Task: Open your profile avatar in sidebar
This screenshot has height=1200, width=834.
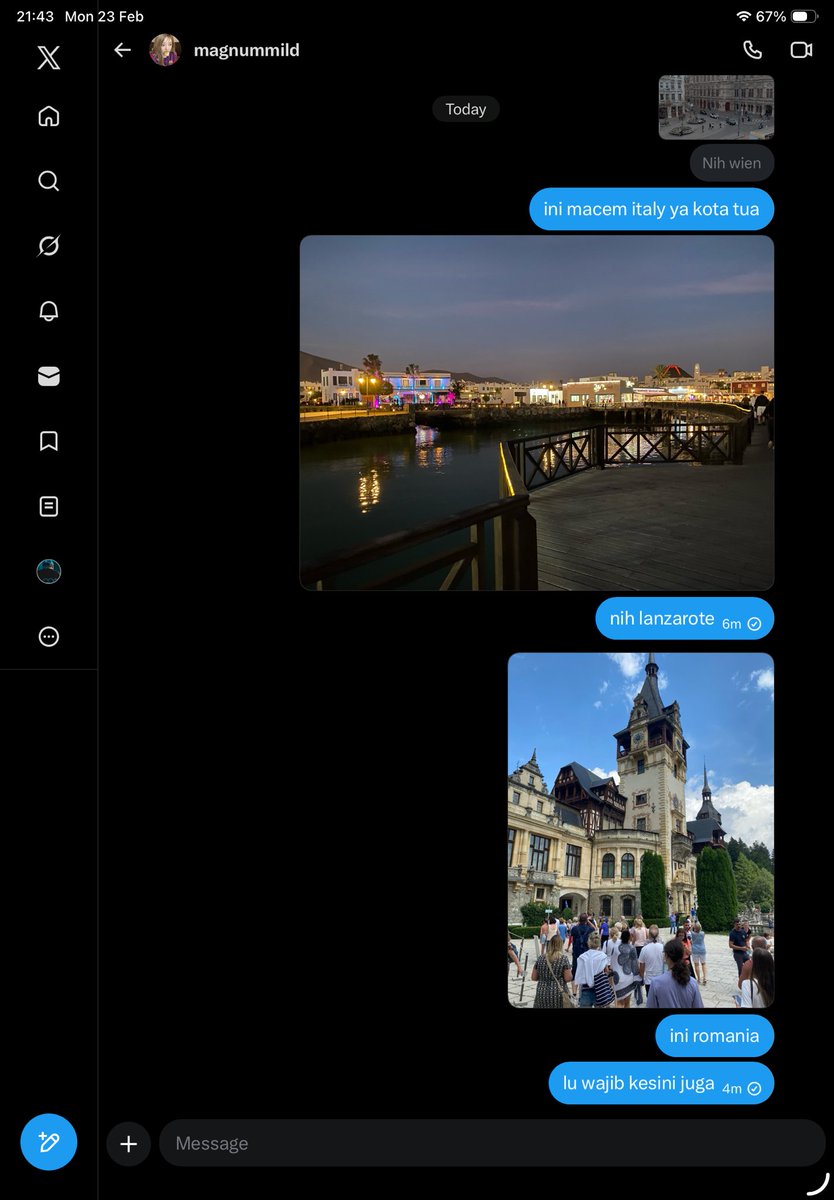Action: (48, 571)
